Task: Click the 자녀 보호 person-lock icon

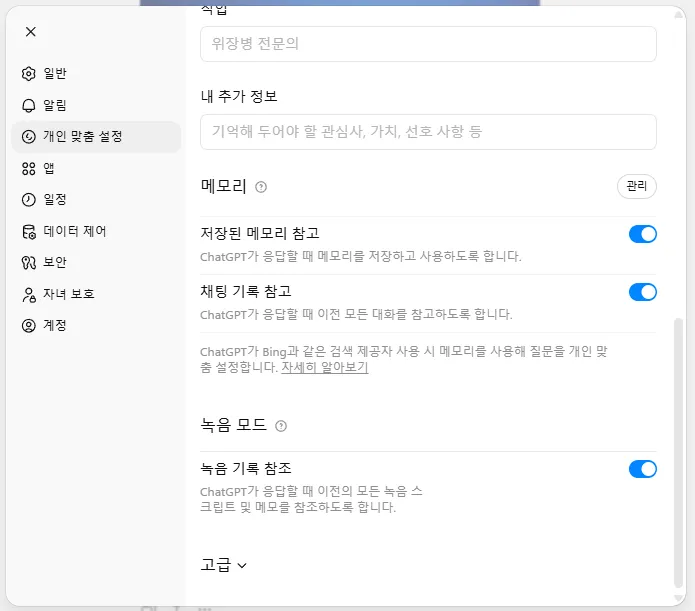Action: pyautogui.click(x=28, y=294)
